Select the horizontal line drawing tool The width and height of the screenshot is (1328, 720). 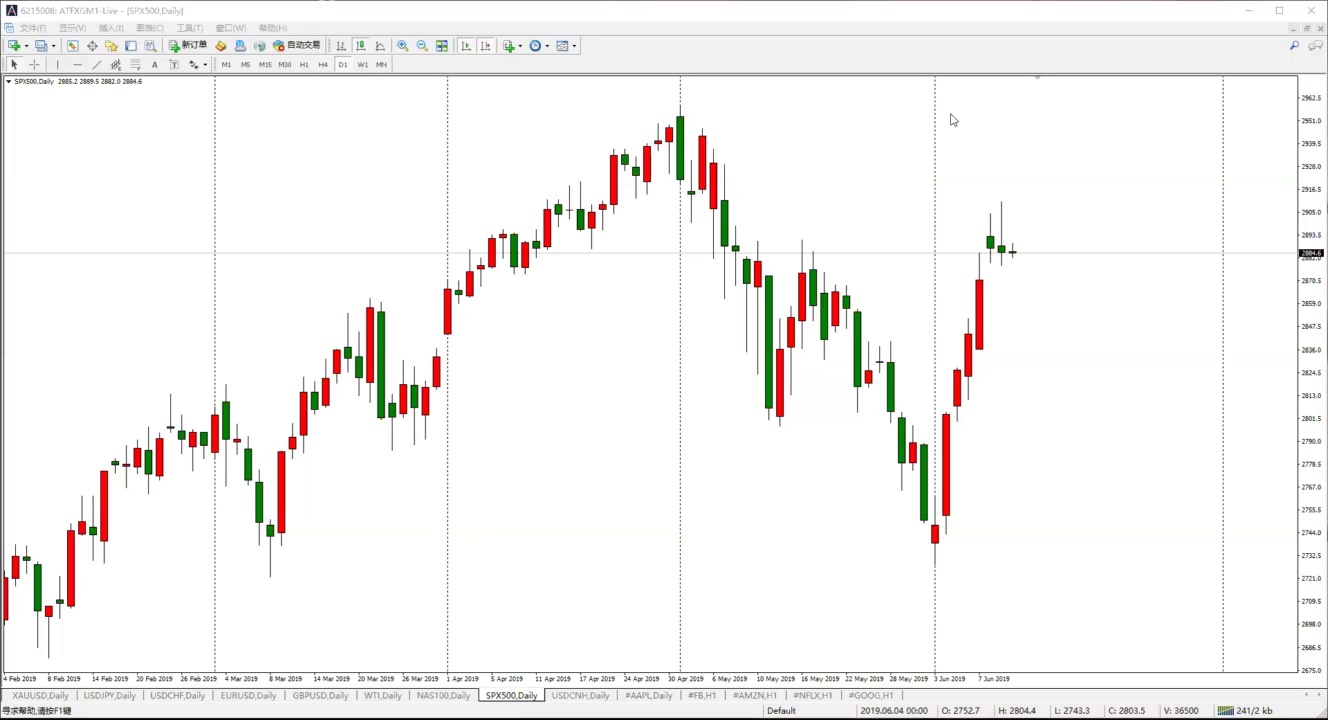[x=77, y=65]
